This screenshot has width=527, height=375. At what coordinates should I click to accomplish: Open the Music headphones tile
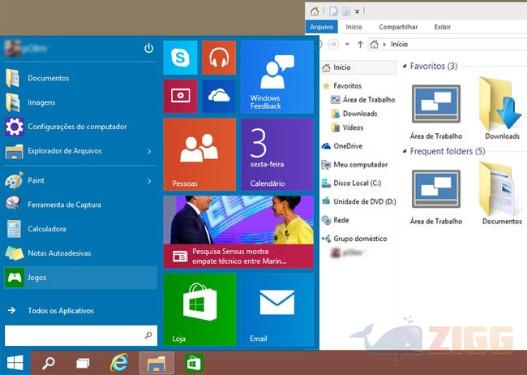(219, 58)
